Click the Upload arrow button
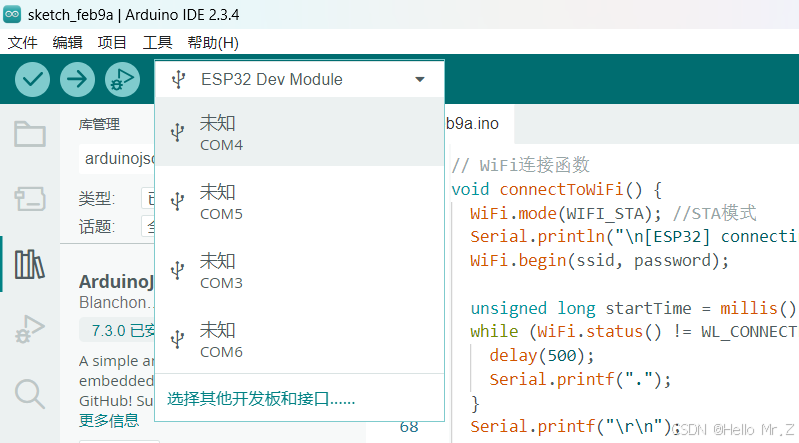799x443 pixels. [x=77, y=80]
